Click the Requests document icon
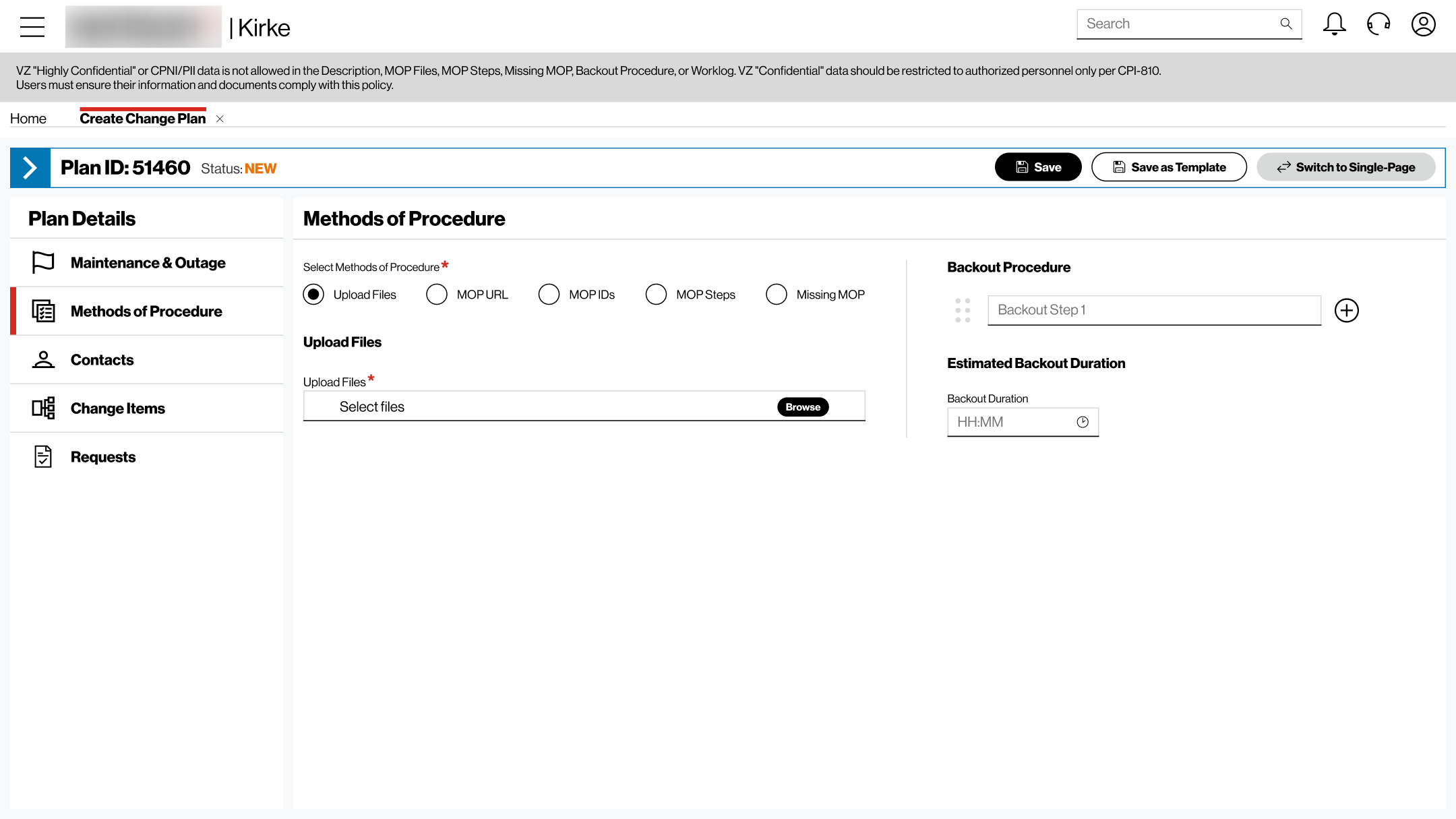 tap(43, 456)
